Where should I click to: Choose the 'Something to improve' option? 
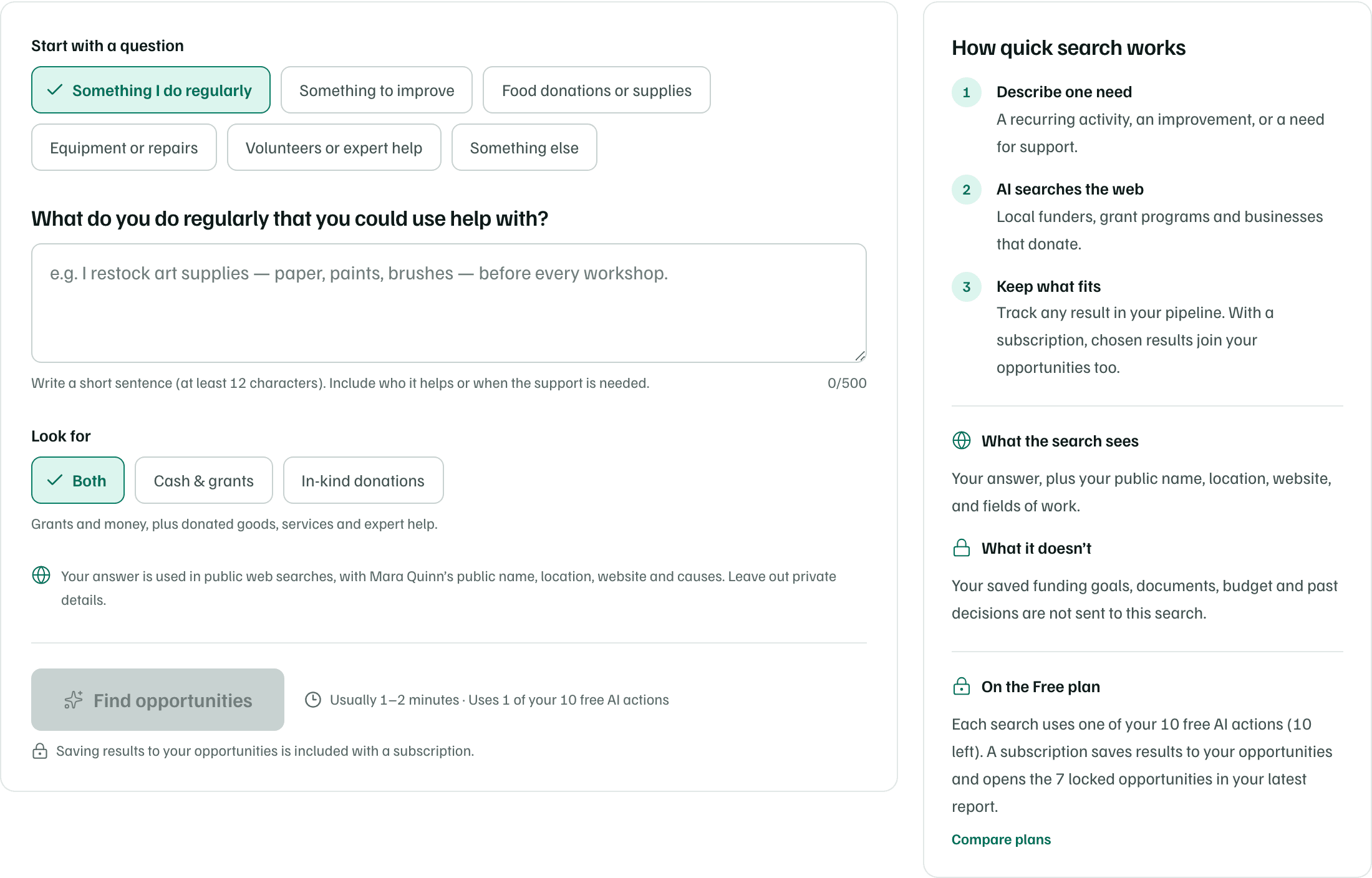[x=377, y=90]
